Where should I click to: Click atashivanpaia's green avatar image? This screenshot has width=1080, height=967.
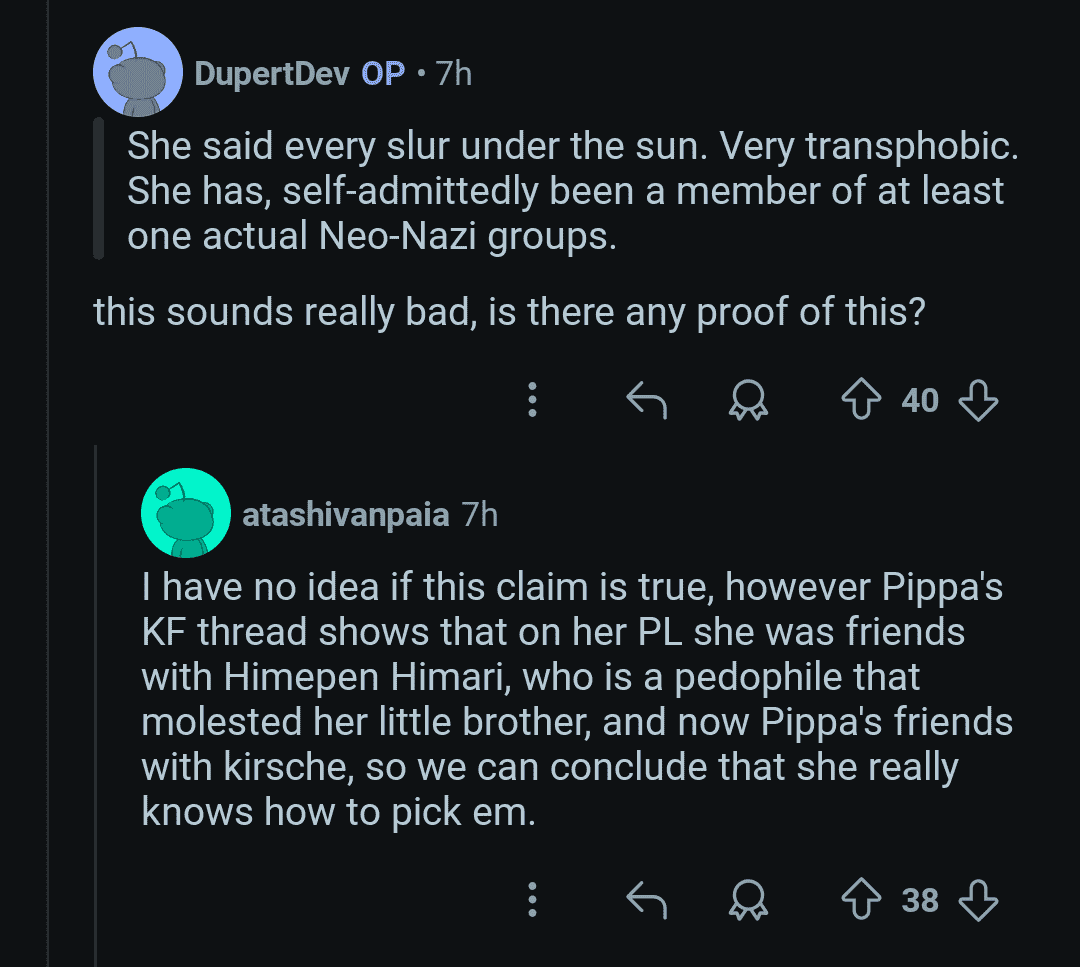[x=186, y=512]
